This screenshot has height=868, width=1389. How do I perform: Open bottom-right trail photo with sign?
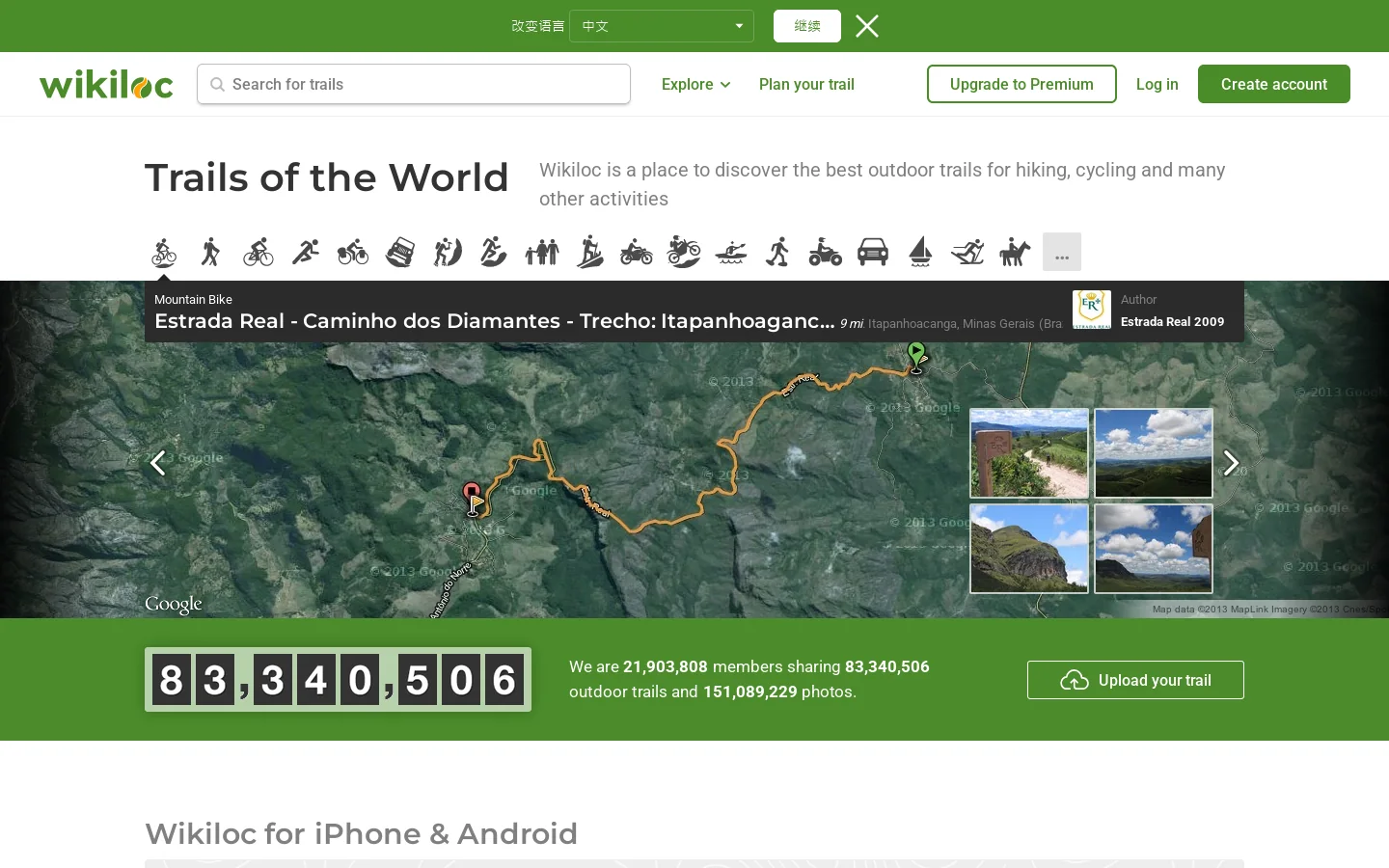(1154, 549)
